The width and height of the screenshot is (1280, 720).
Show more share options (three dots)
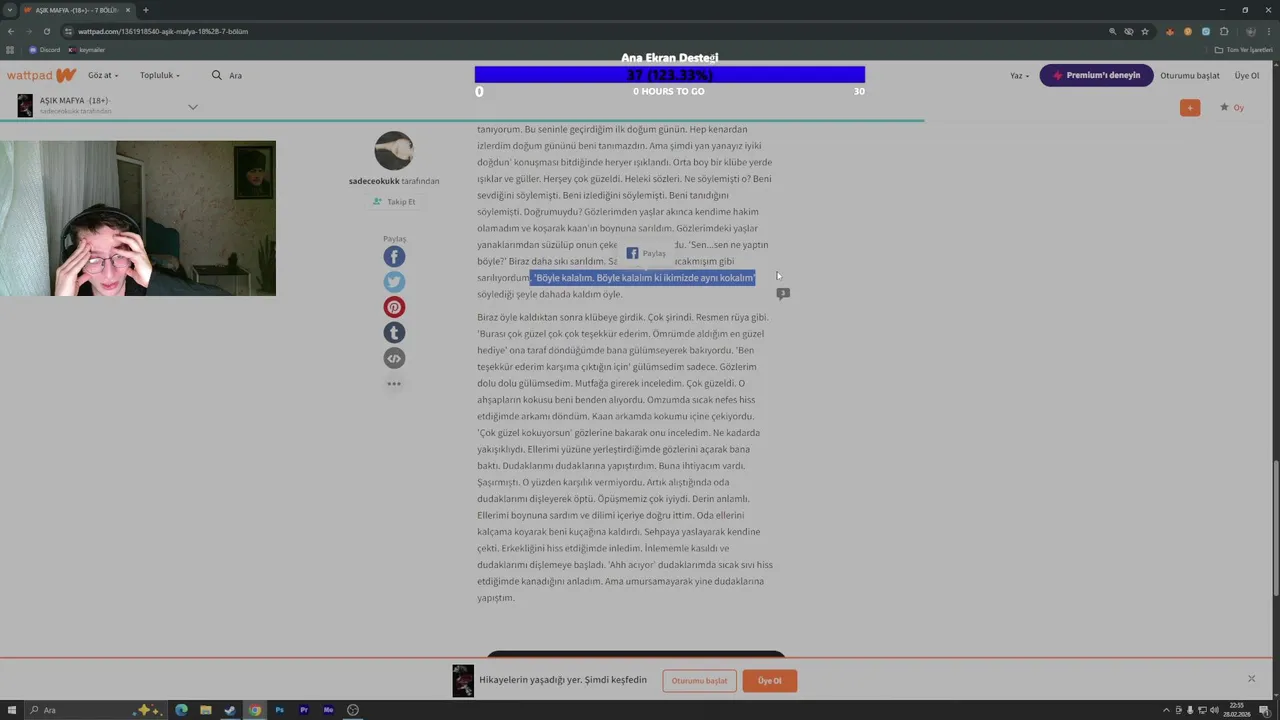(394, 384)
